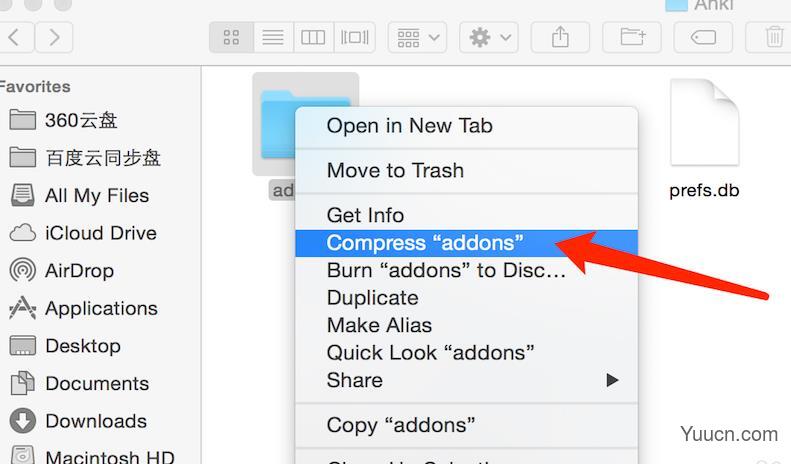Select the prefs.db file
This screenshot has height=464, width=791.
pyautogui.click(x=704, y=140)
